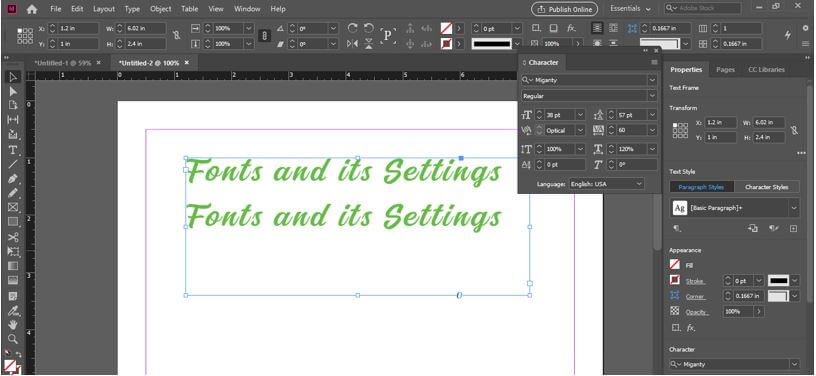Viewport: 816px width, 376px height.
Task: Open the Optical kerning dropdown
Action: coord(580,131)
